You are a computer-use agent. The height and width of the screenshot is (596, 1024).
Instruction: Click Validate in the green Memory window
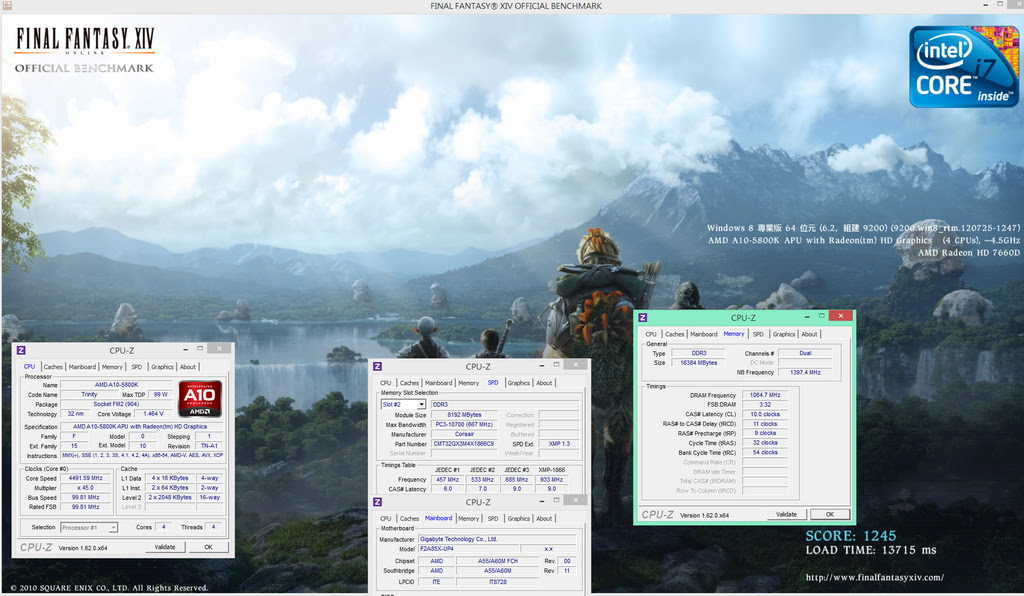point(786,514)
